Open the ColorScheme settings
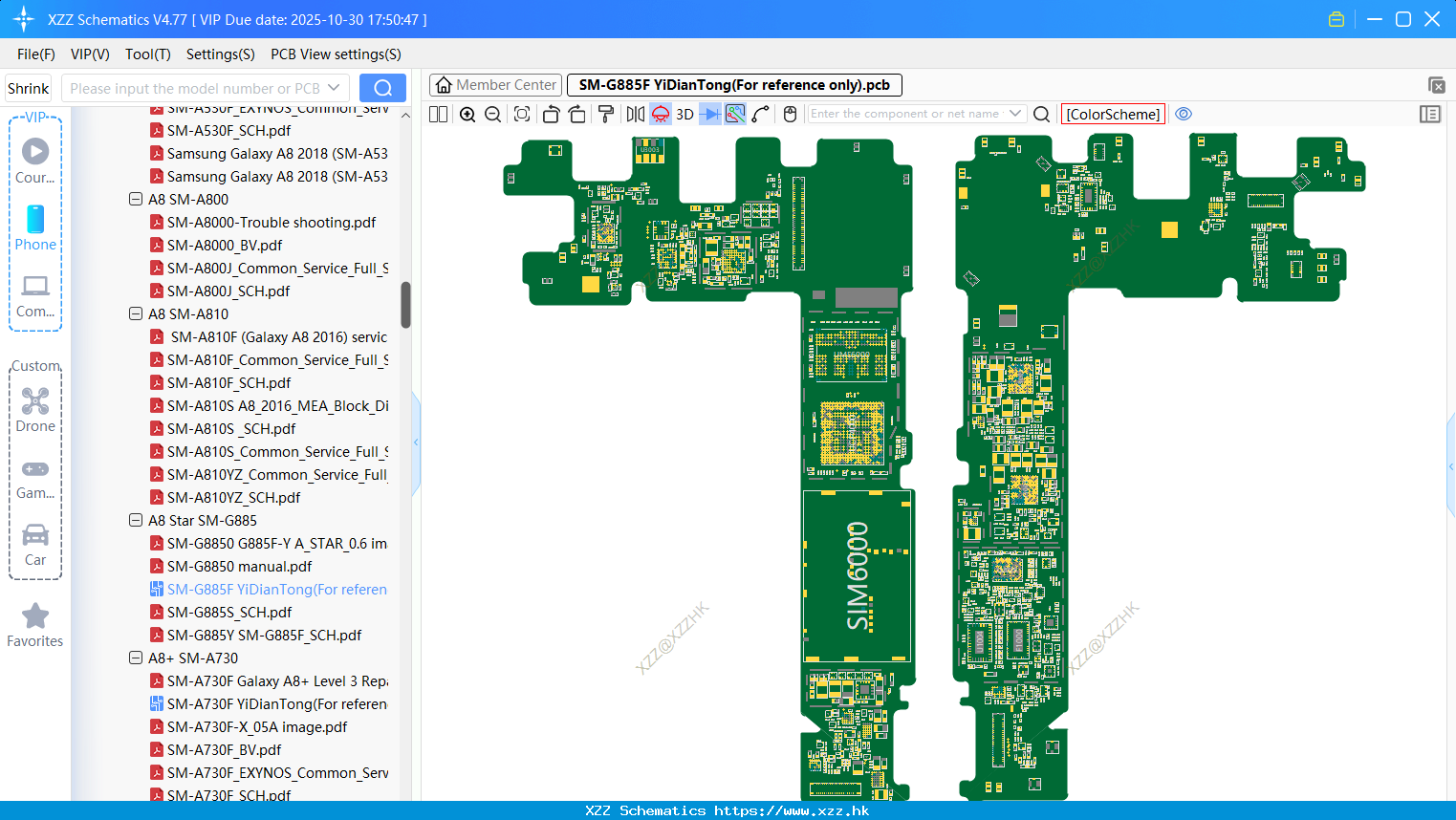 pos(1113,114)
